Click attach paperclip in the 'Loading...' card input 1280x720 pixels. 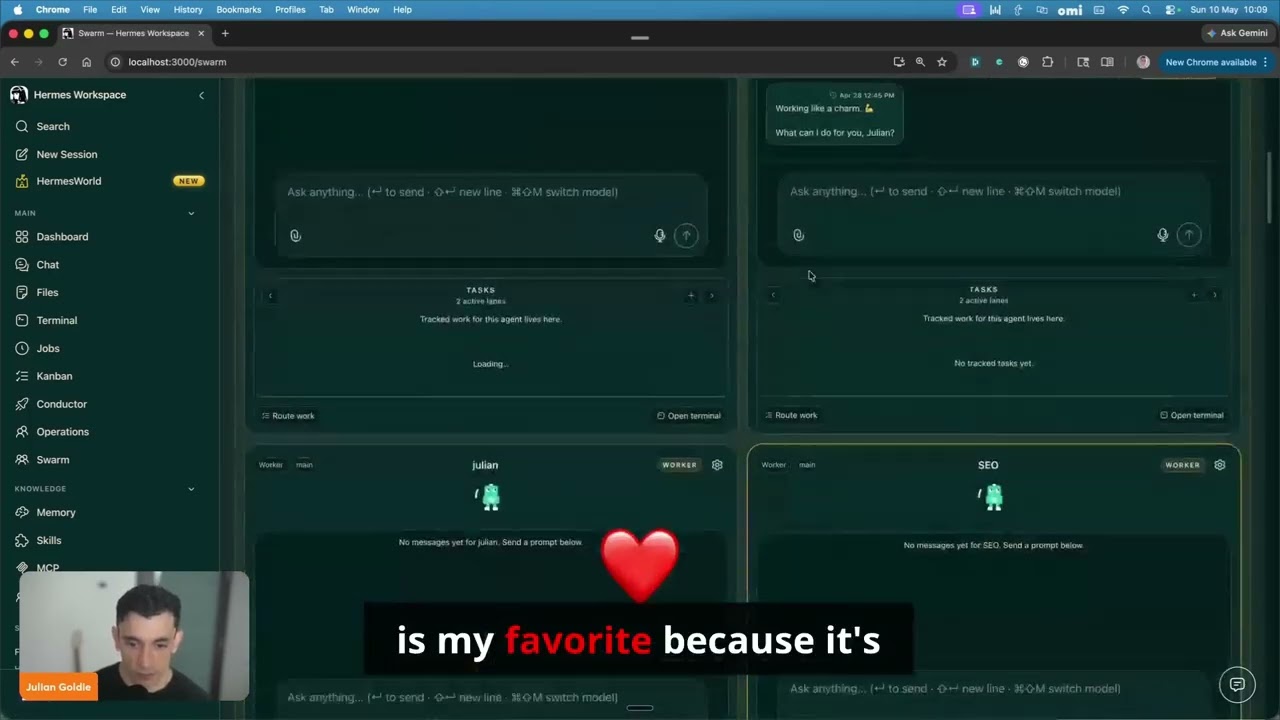[295, 236]
